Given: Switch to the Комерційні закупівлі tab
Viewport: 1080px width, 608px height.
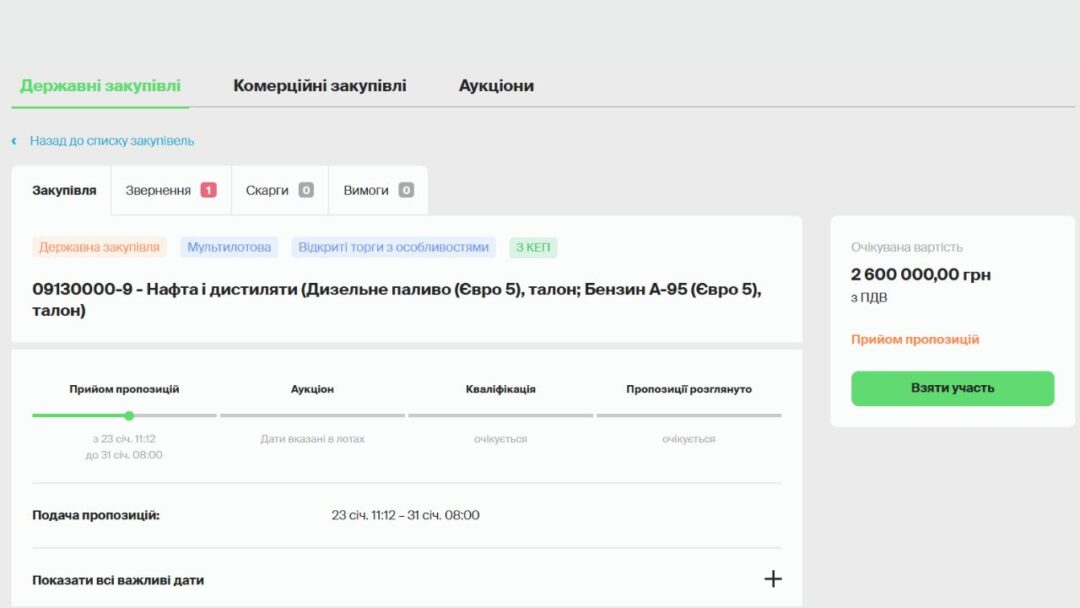Looking at the screenshot, I should tap(320, 85).
